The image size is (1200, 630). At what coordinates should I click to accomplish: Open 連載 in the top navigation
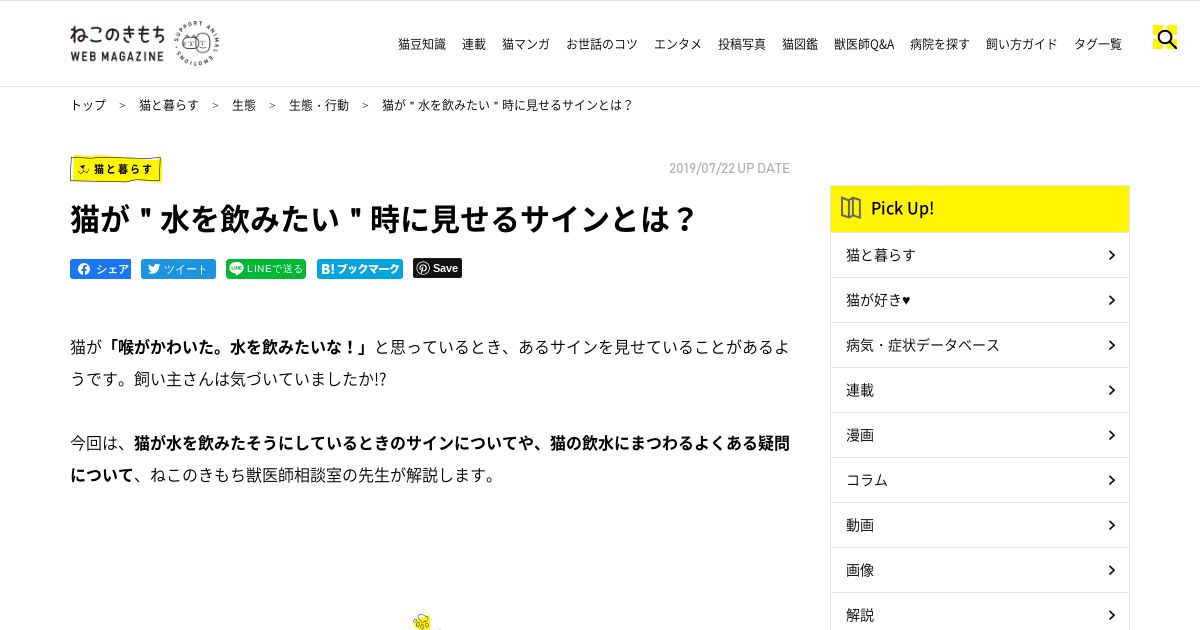pos(474,44)
